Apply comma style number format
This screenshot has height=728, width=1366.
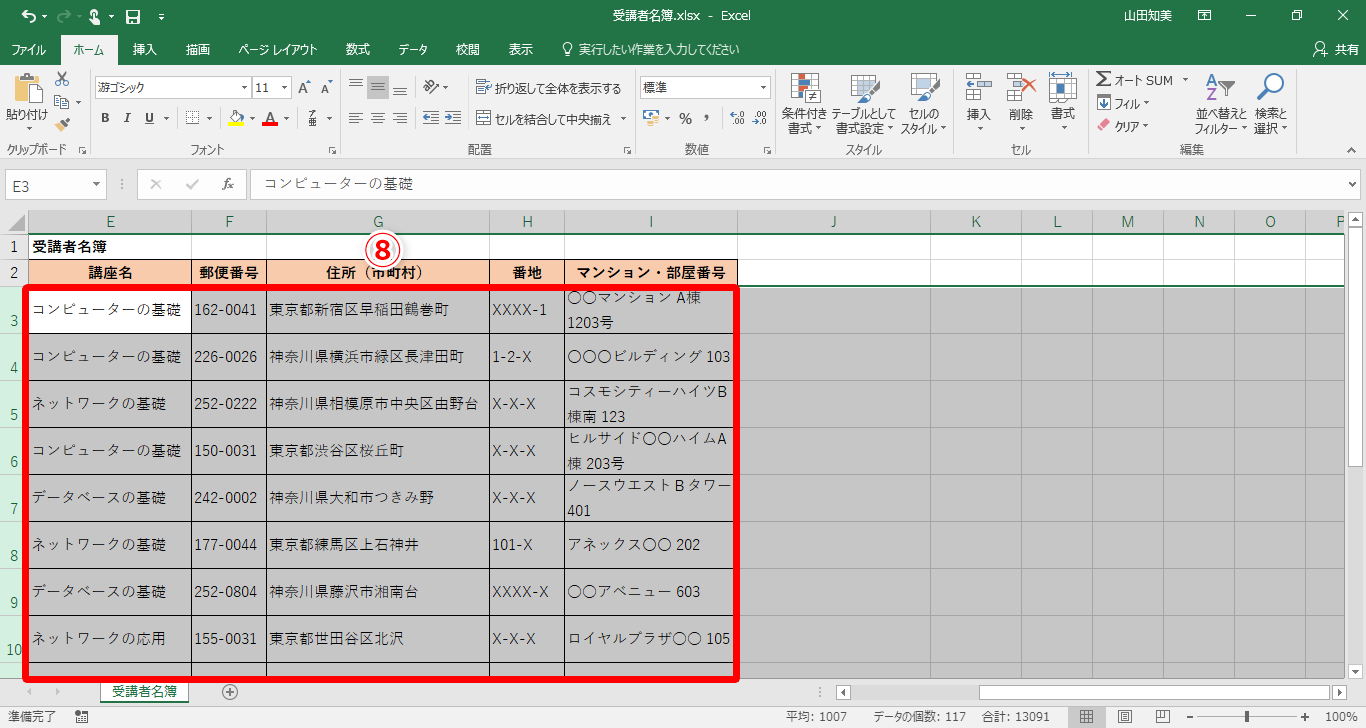pos(709,118)
